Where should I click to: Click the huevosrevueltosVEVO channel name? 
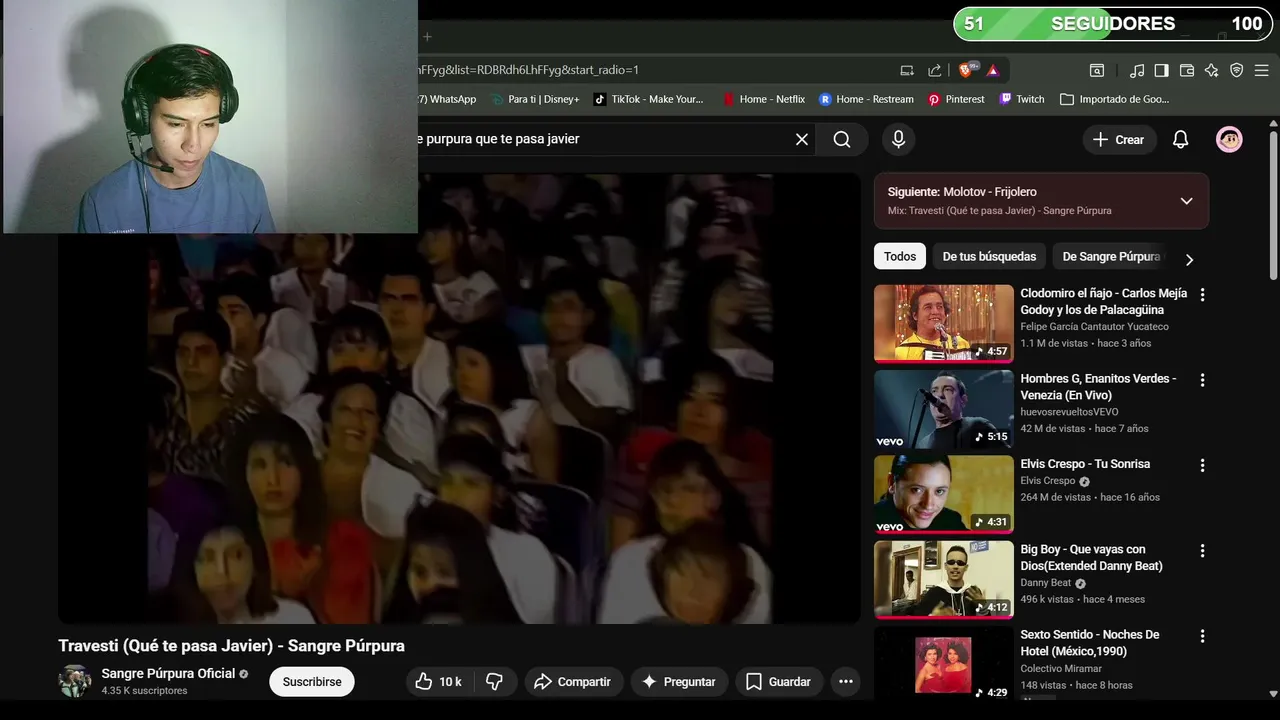pyautogui.click(x=1069, y=412)
